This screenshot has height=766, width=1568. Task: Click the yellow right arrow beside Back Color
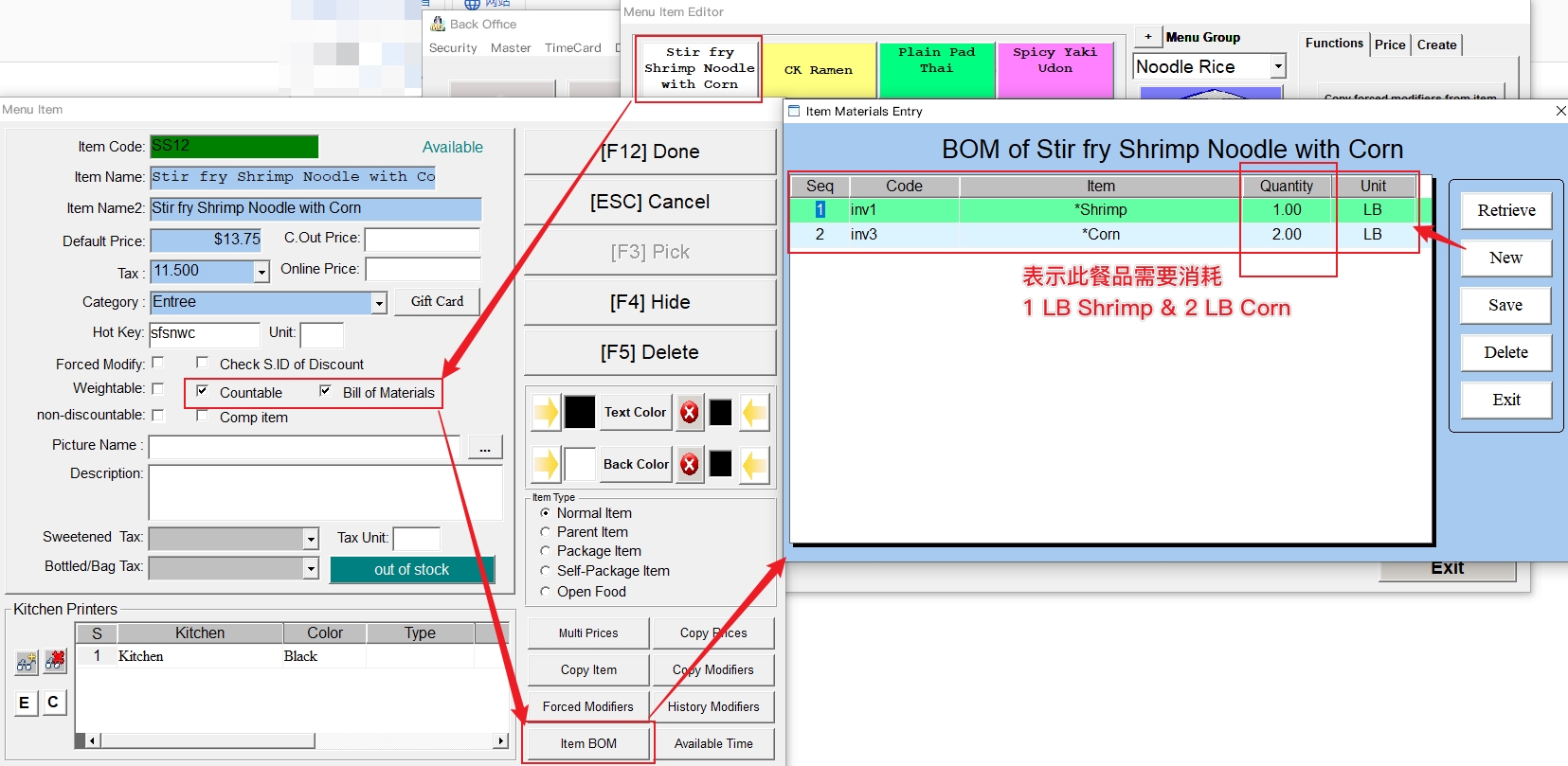coord(546,464)
